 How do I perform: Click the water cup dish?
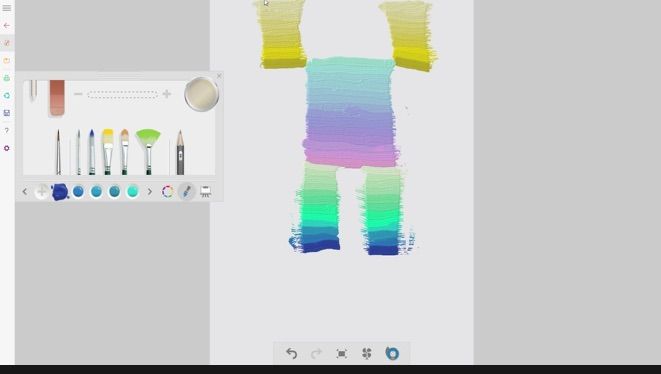tap(202, 94)
